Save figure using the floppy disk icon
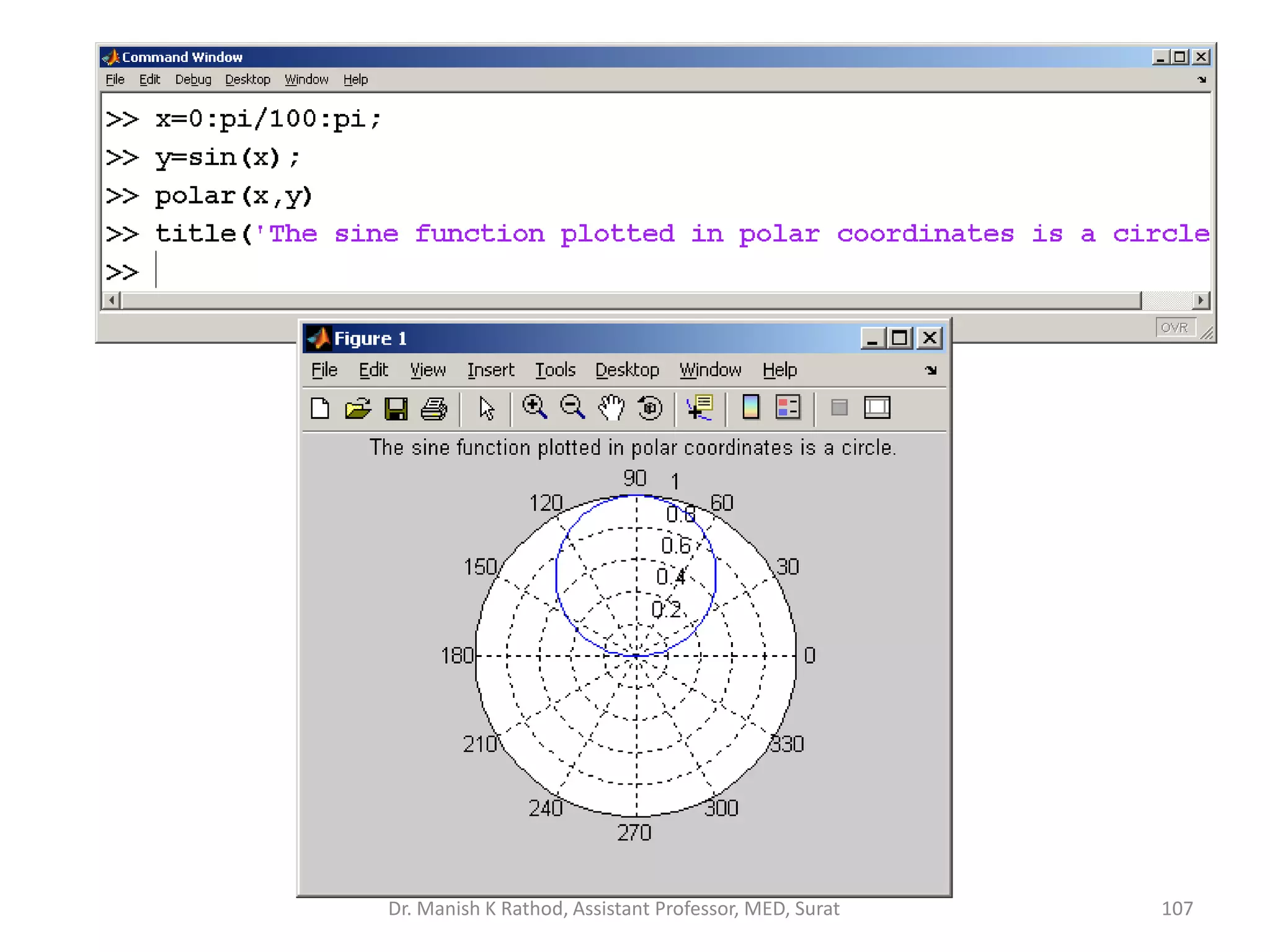Image resolution: width=1270 pixels, height=952 pixels. click(x=396, y=408)
